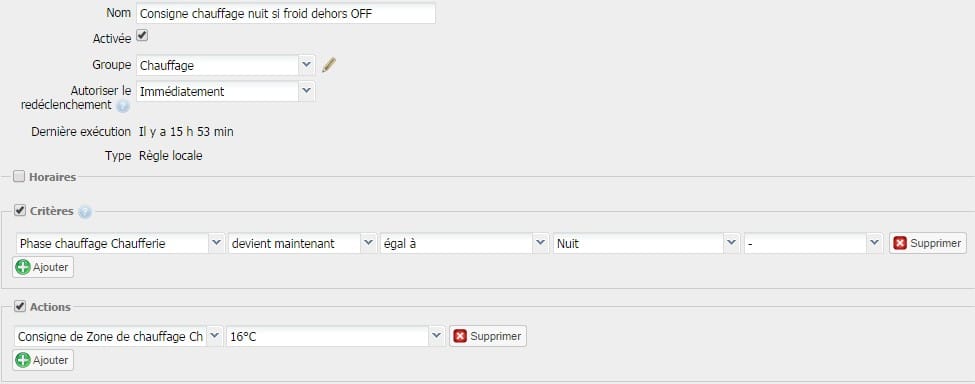This screenshot has width=975, height=384.
Task: Expand the Immédiatement redéclenchement dropdown
Action: [x=226, y=91]
